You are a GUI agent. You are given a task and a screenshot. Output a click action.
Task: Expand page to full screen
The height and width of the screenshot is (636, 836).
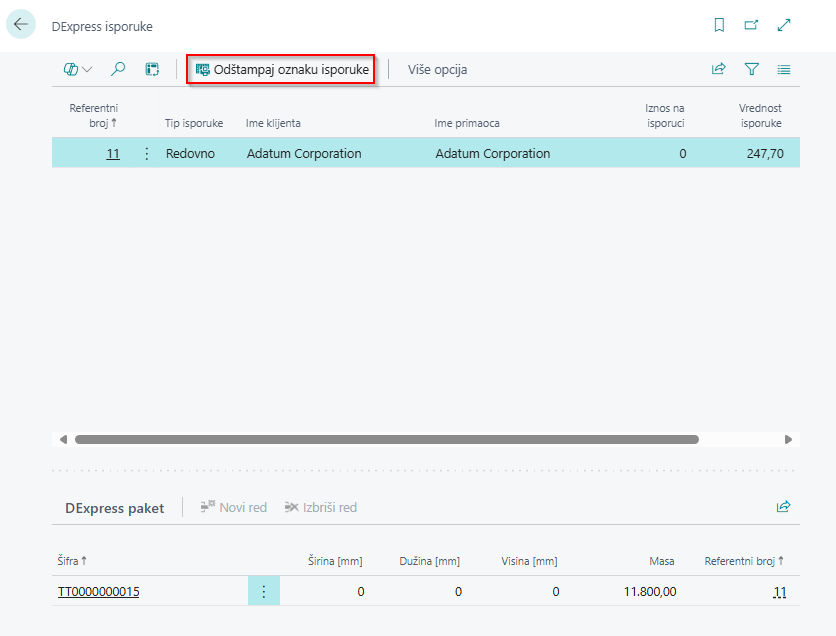[x=784, y=26]
